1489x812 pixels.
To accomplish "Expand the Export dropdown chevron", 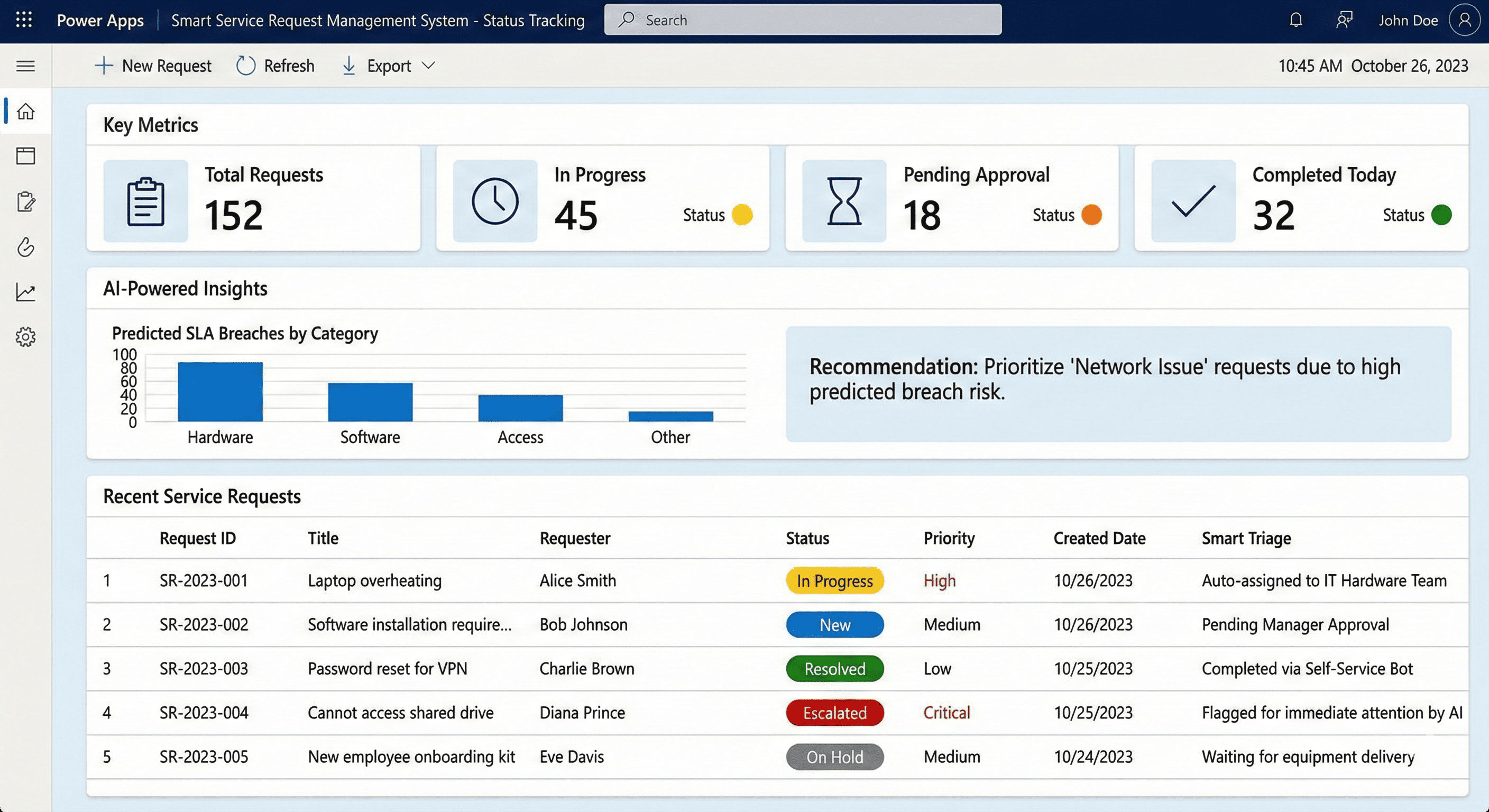I will tap(428, 66).
